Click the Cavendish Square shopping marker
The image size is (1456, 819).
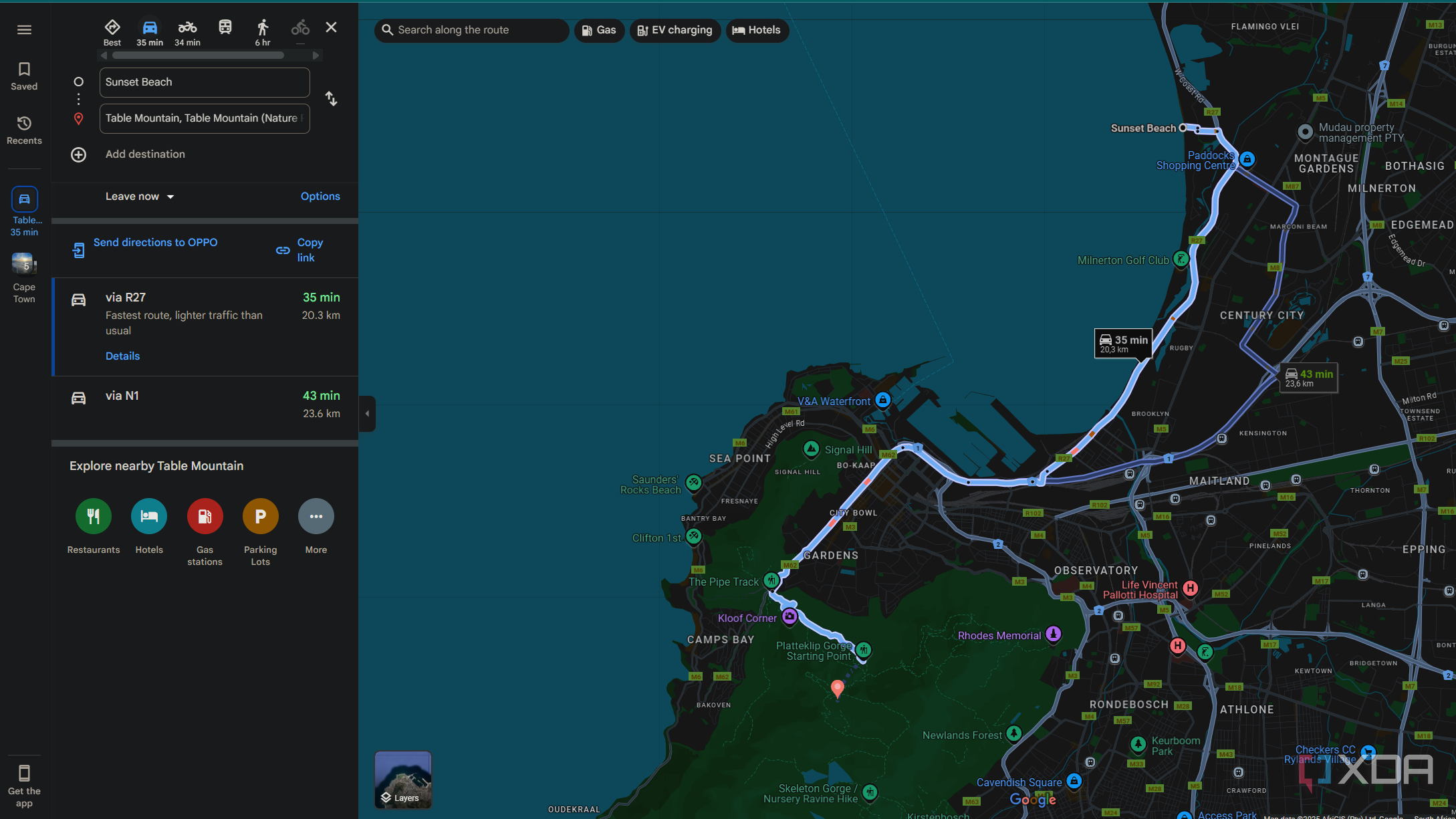(x=1074, y=781)
